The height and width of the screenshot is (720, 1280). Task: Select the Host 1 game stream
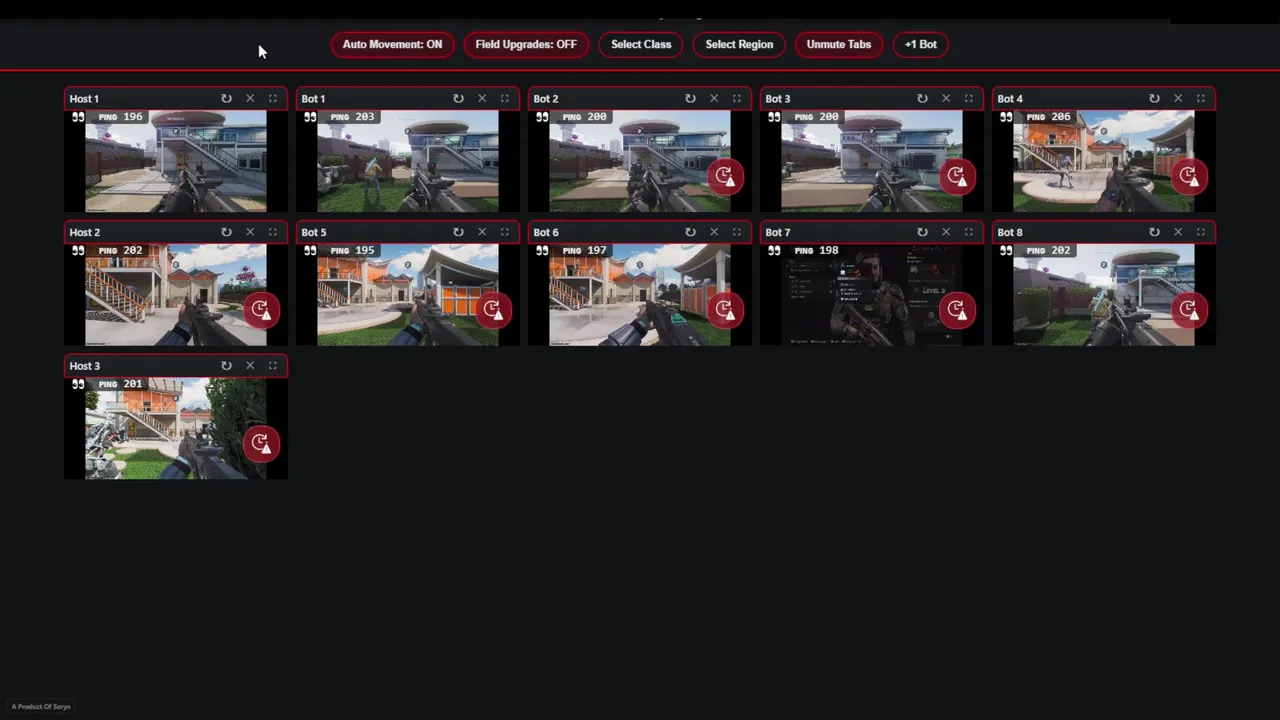pos(176,161)
